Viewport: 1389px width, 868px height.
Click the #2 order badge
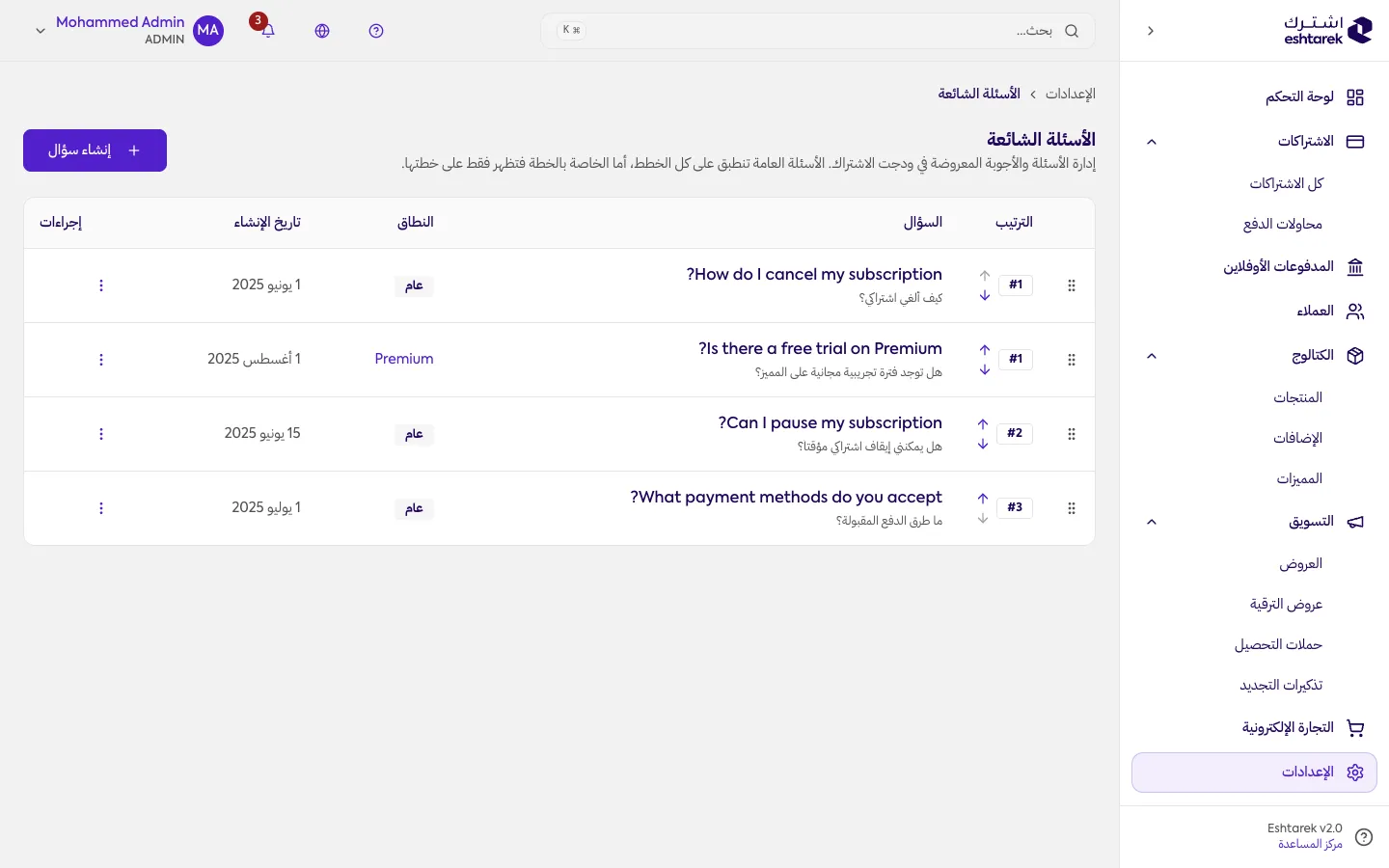1015,433
